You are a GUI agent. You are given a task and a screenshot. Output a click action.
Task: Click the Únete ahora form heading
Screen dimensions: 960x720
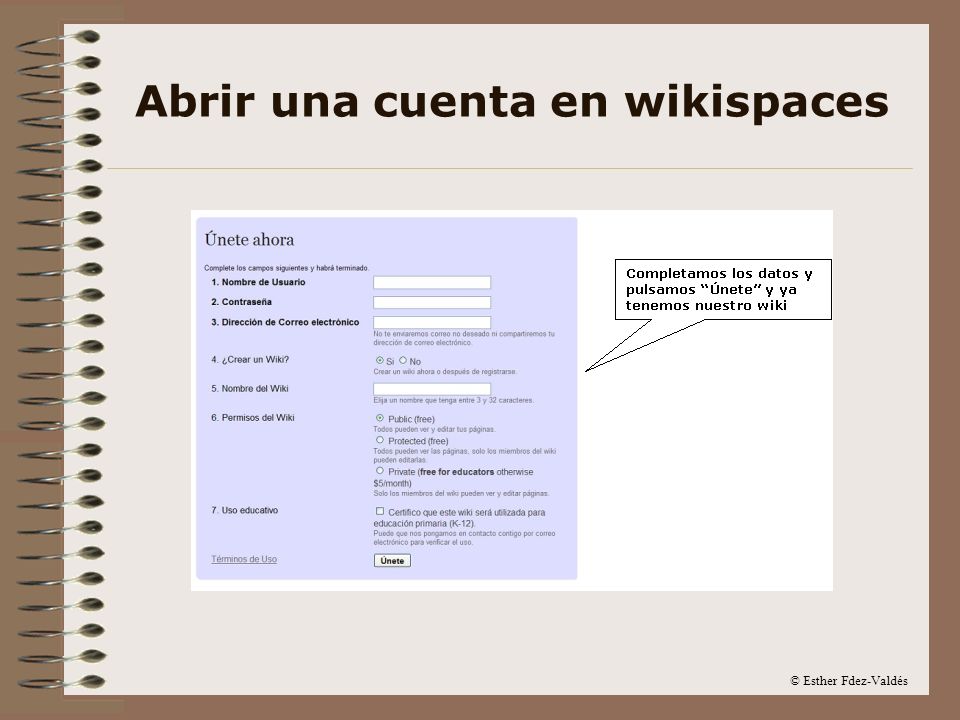tap(249, 239)
